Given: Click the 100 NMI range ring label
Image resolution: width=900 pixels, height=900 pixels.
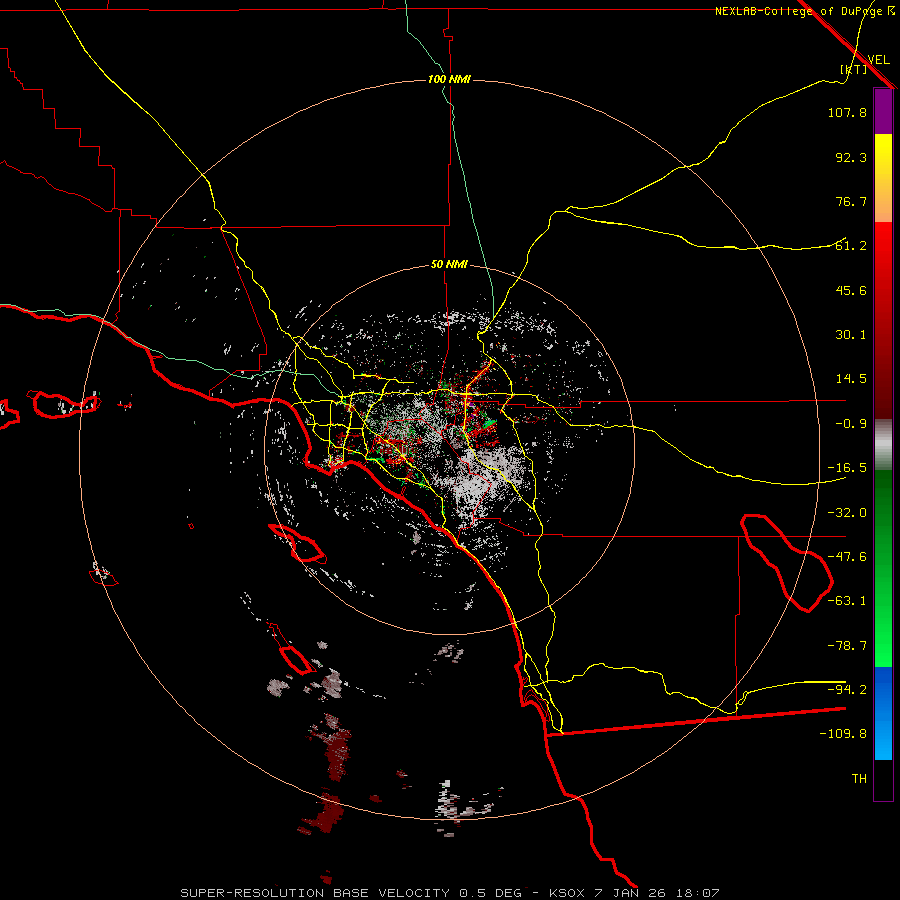Looking at the screenshot, I should pos(449,79).
